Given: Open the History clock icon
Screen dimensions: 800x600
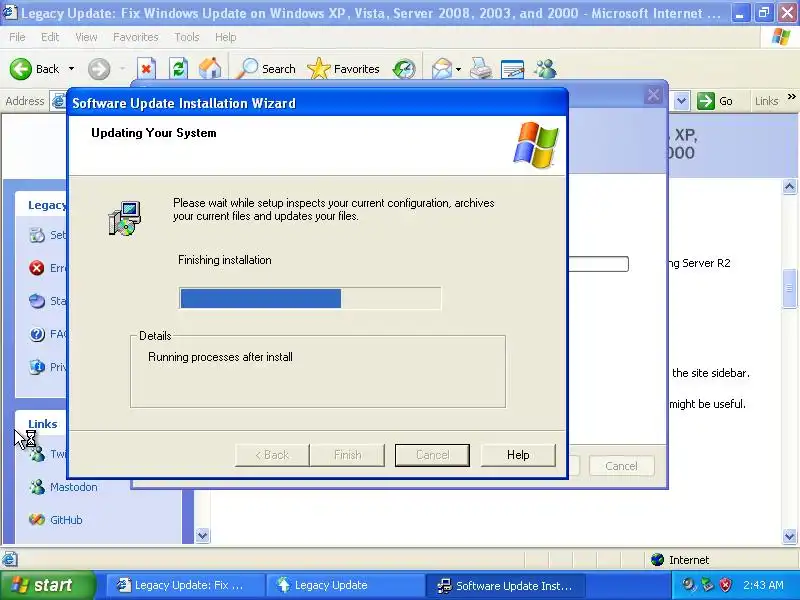Looking at the screenshot, I should click(x=404, y=69).
